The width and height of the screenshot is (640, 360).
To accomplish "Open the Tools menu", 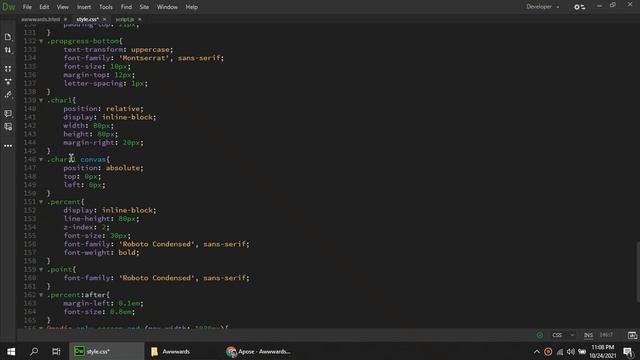I will pyautogui.click(x=105, y=7).
